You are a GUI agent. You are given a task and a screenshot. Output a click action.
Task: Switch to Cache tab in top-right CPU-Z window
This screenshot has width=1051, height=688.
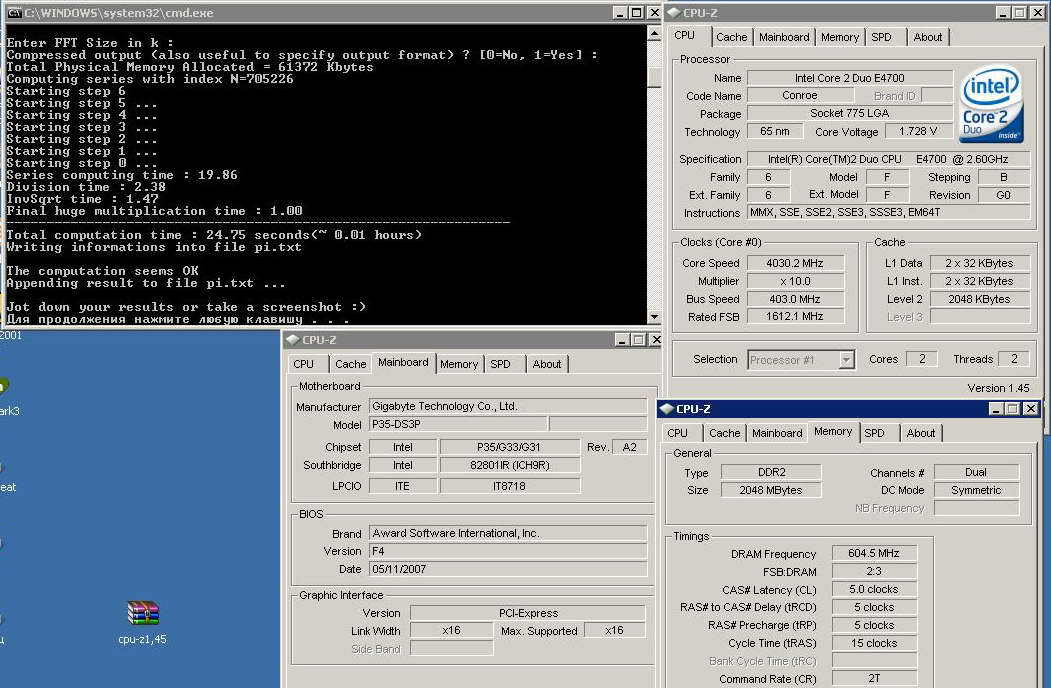tap(731, 38)
